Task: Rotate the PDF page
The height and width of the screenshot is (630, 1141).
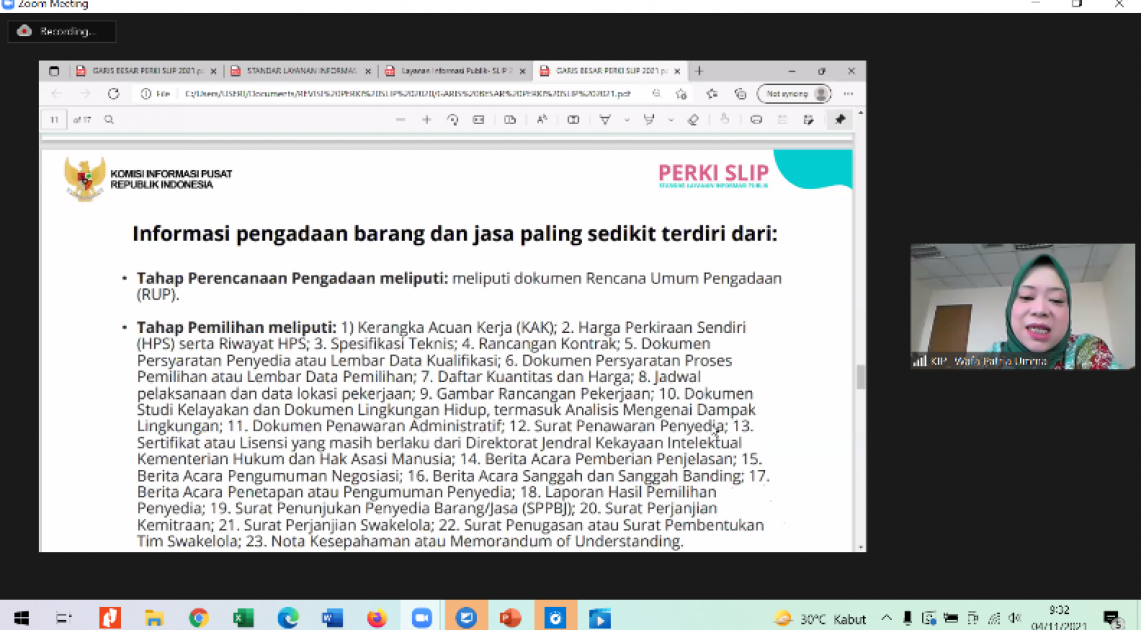Action: click(x=452, y=120)
